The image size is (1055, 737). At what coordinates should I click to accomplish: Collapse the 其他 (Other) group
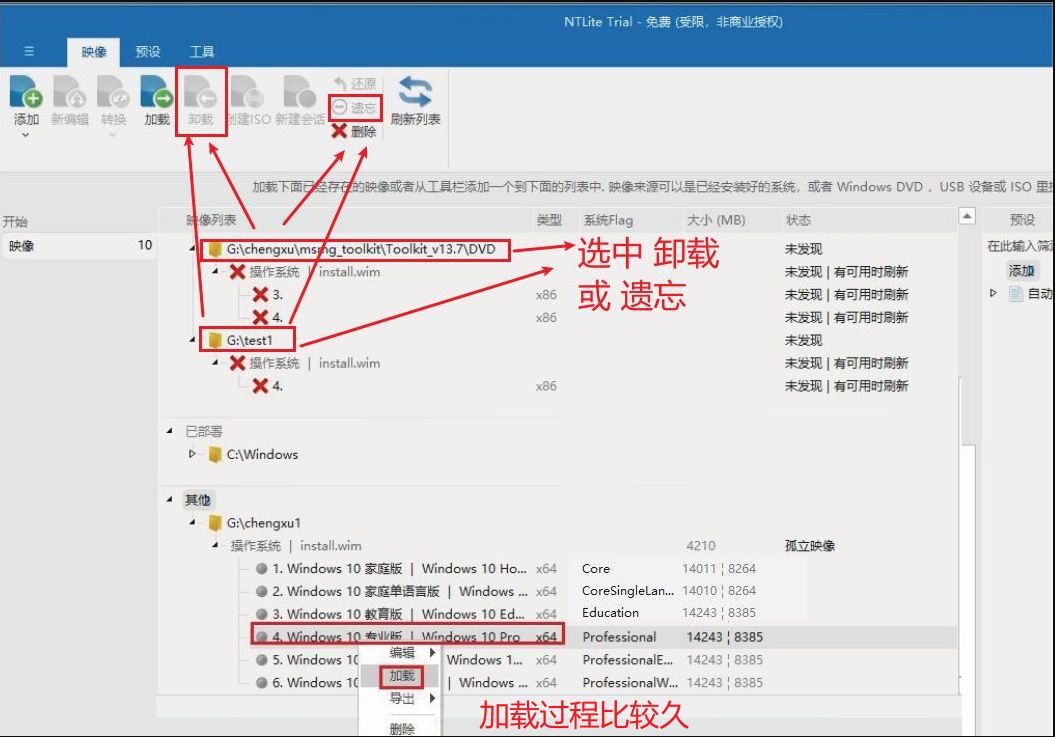tap(169, 500)
